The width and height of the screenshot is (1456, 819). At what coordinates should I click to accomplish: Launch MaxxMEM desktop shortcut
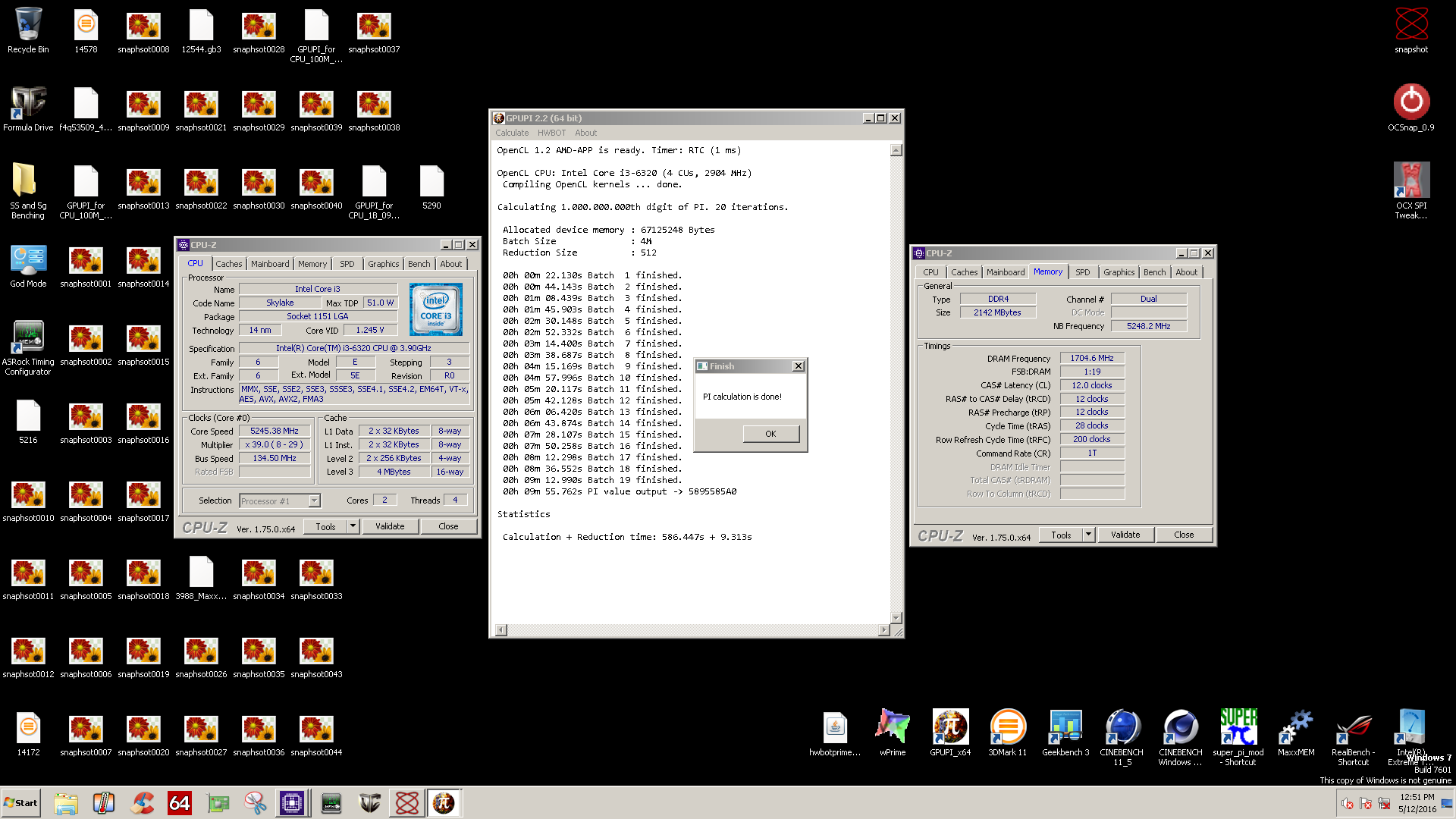point(1296,733)
